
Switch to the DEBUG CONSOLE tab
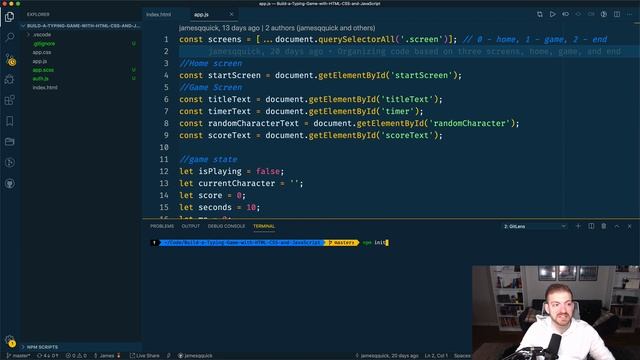pyautogui.click(x=227, y=226)
